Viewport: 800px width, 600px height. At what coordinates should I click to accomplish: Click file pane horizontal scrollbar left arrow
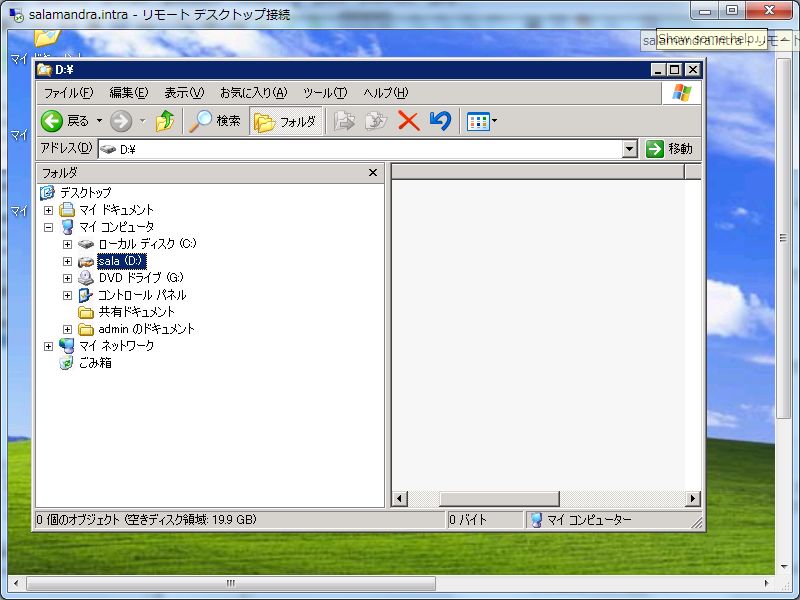(400, 498)
